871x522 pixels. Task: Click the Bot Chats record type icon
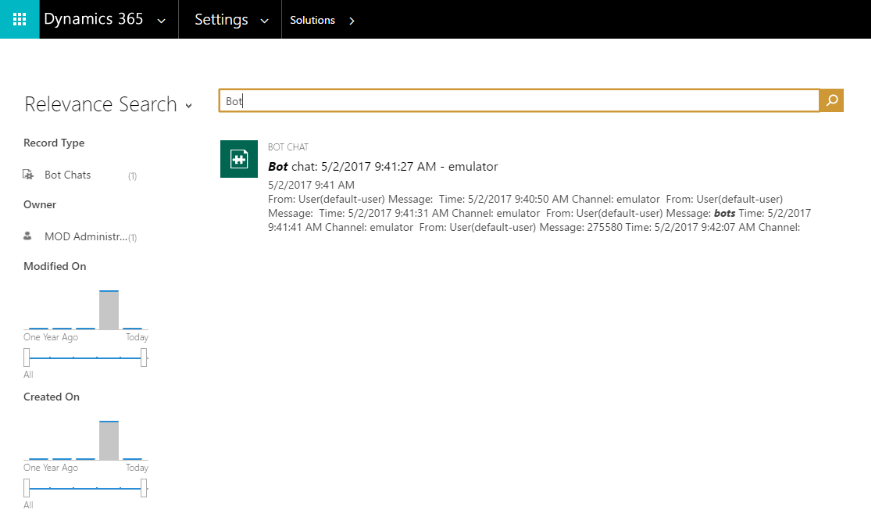[x=28, y=174]
